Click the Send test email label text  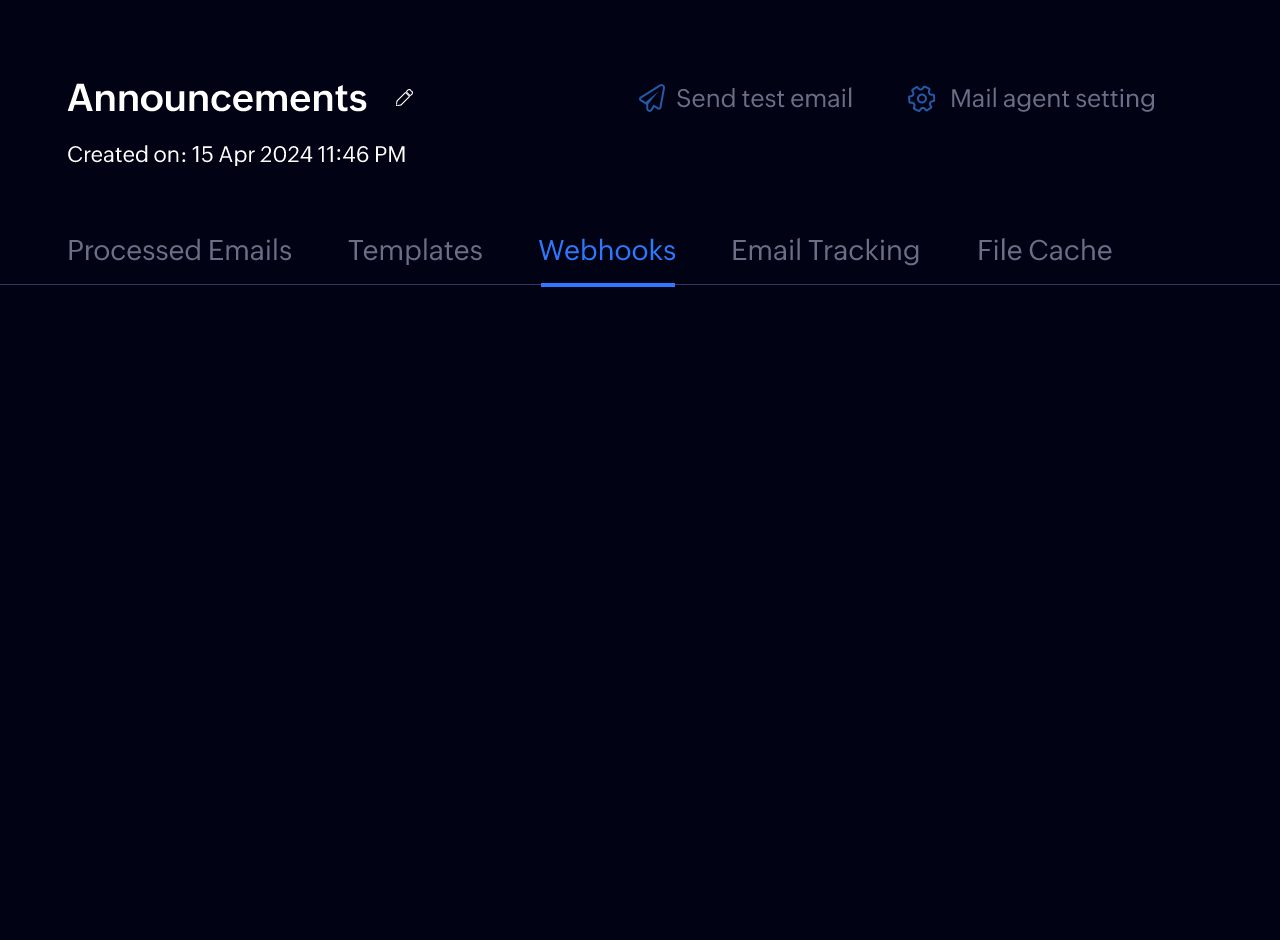pos(764,98)
